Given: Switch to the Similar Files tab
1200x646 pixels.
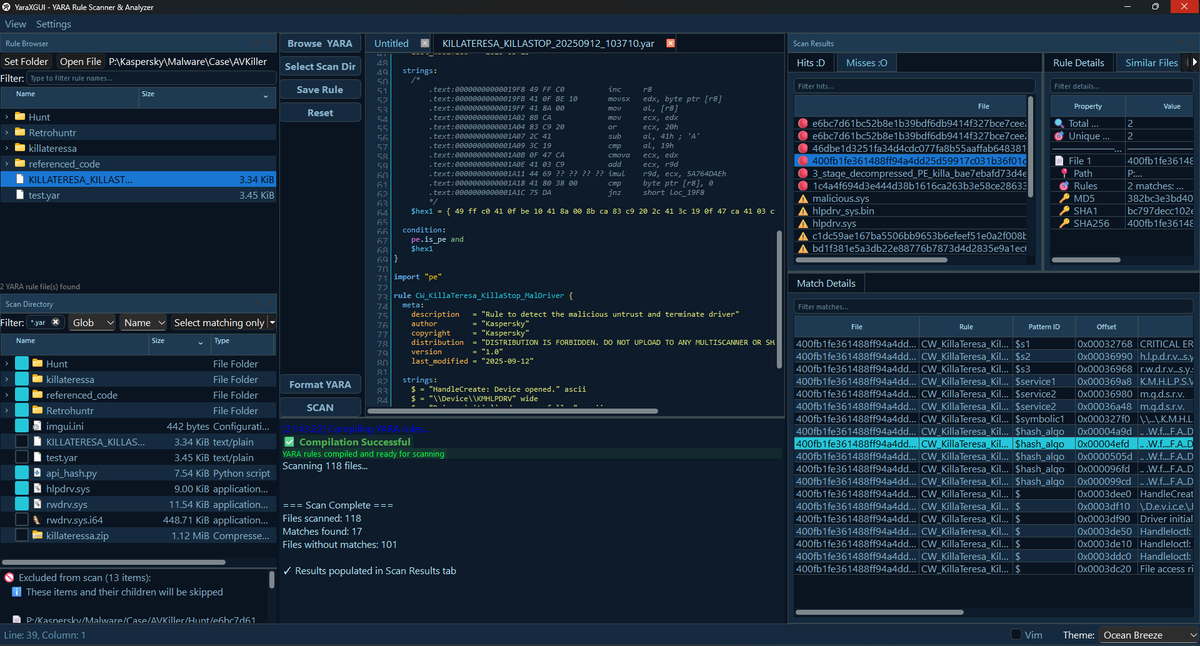Looking at the screenshot, I should [x=1151, y=62].
